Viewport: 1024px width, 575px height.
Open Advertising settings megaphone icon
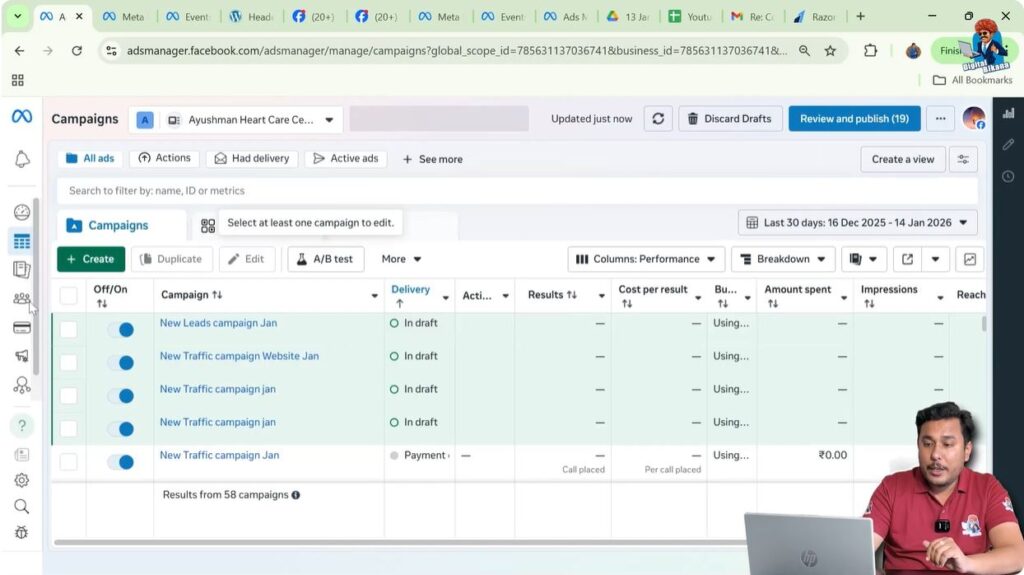22,355
